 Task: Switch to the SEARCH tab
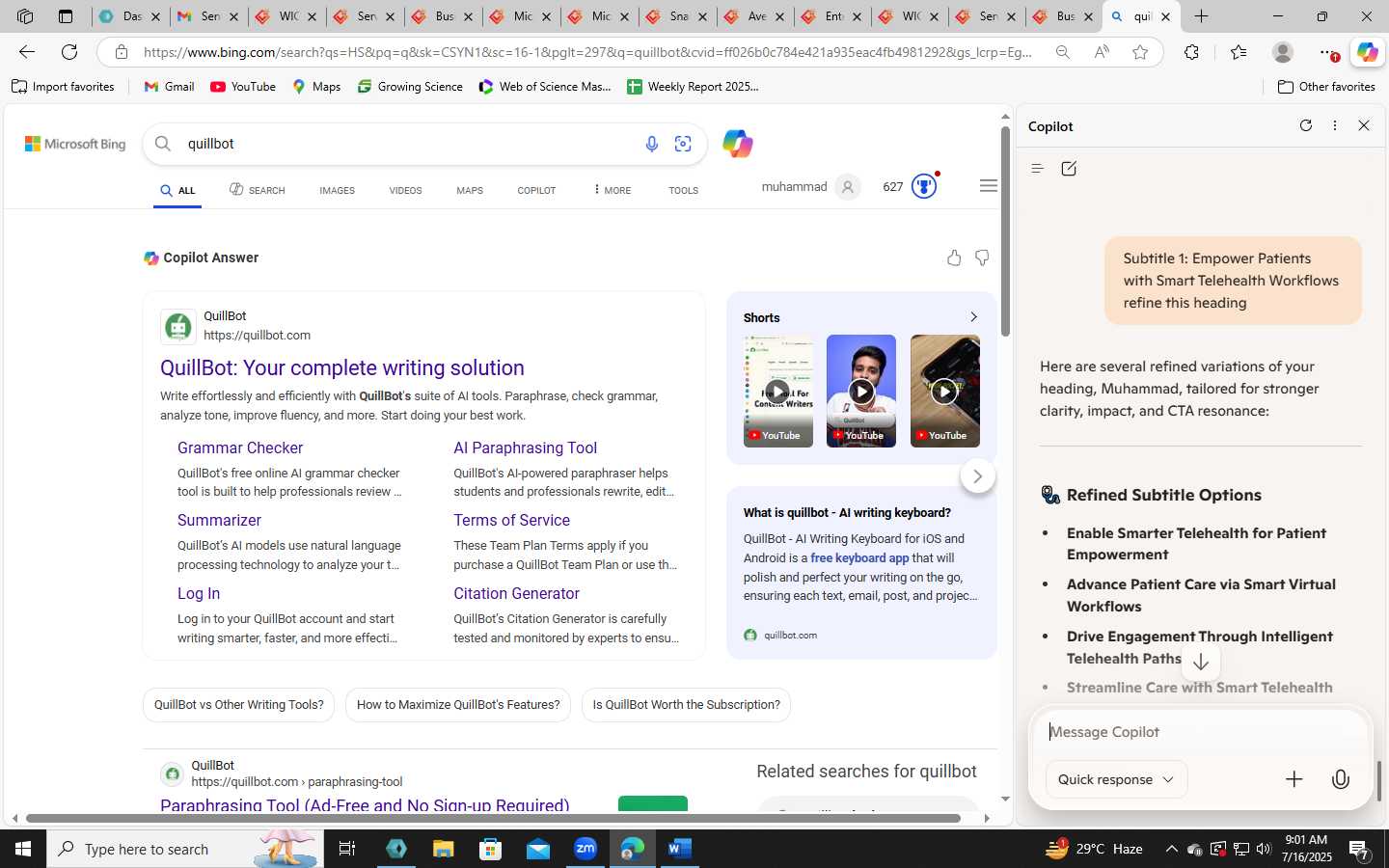click(x=258, y=190)
